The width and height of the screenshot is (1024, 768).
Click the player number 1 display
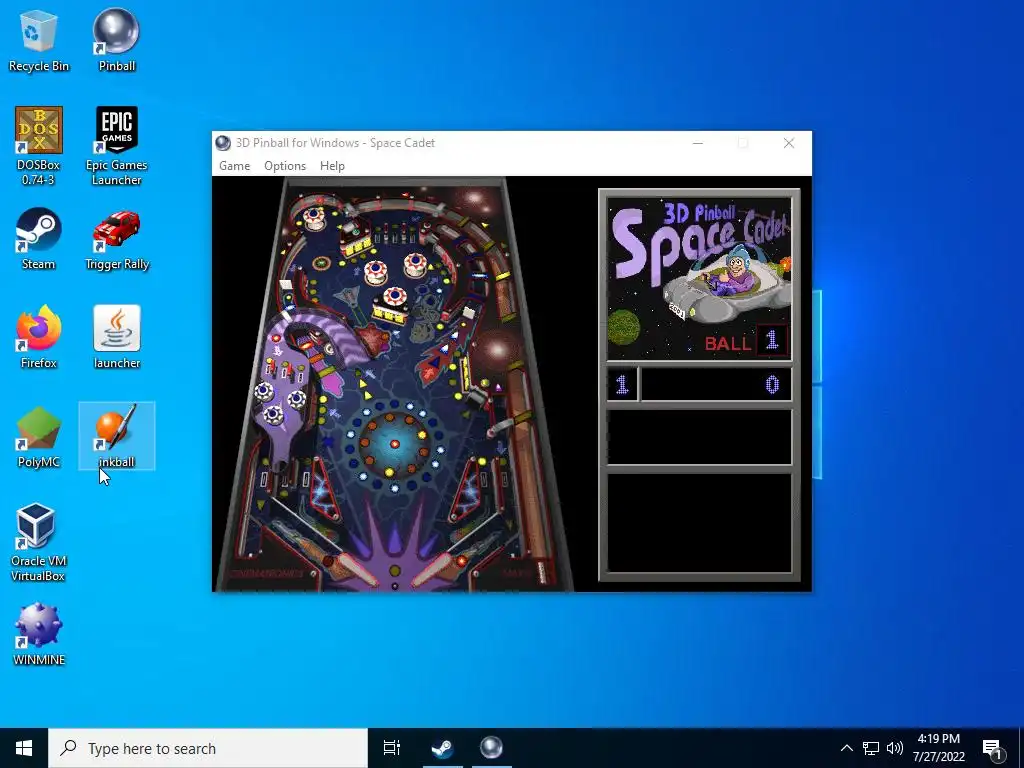click(622, 385)
